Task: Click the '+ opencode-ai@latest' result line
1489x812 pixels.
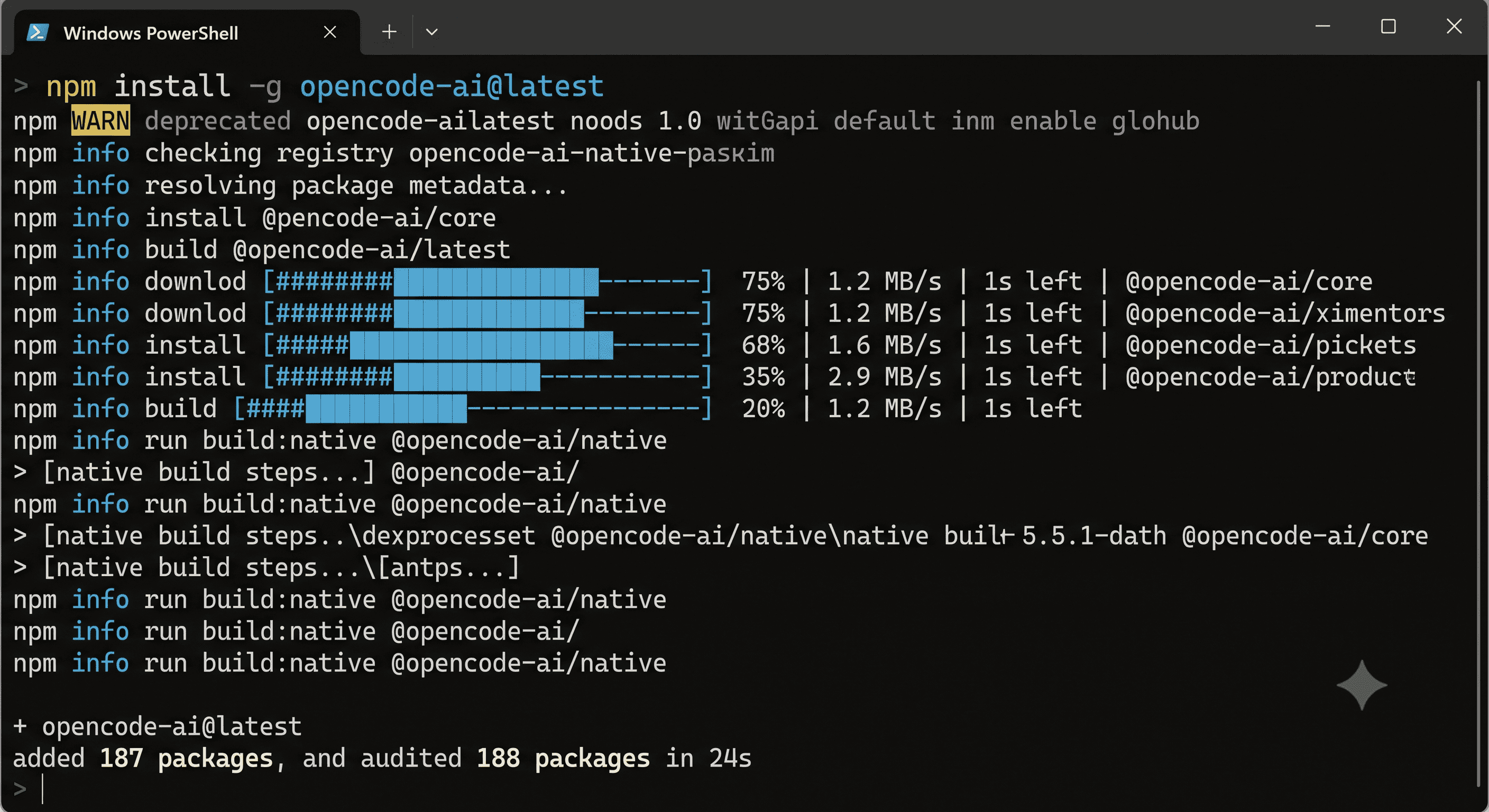Action: [158, 726]
